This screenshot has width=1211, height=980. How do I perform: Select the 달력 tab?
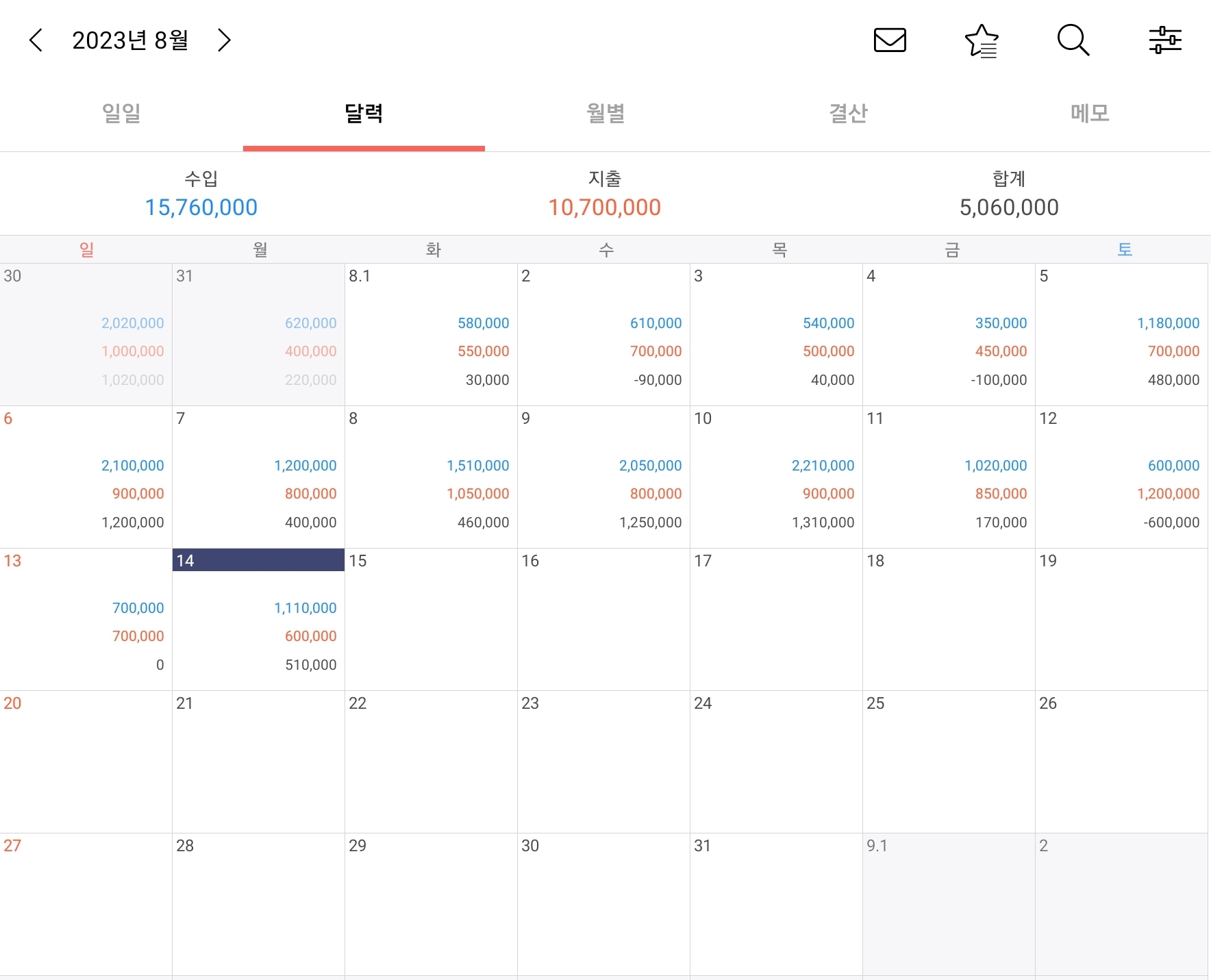(364, 113)
